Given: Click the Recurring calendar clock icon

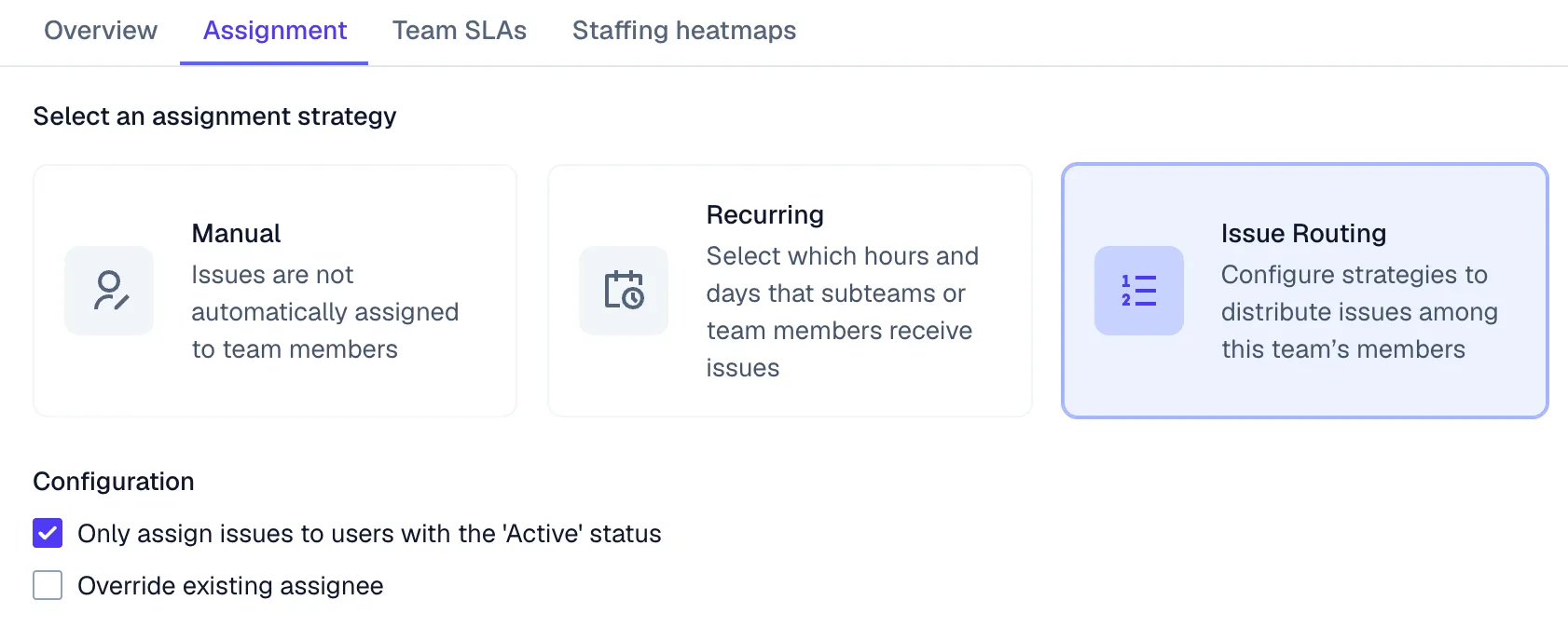Looking at the screenshot, I should (624, 291).
